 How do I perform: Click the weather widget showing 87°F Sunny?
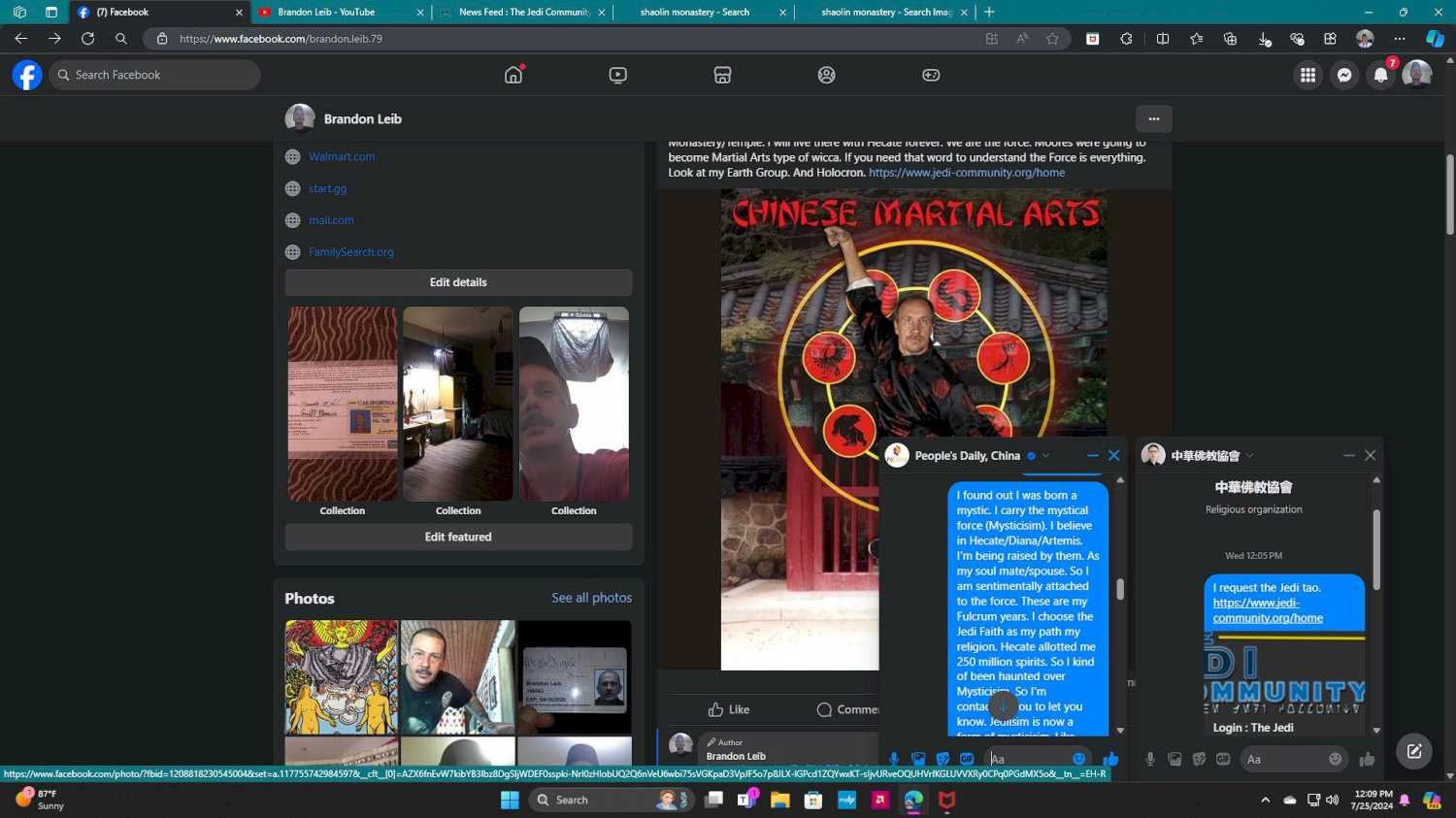point(40,800)
